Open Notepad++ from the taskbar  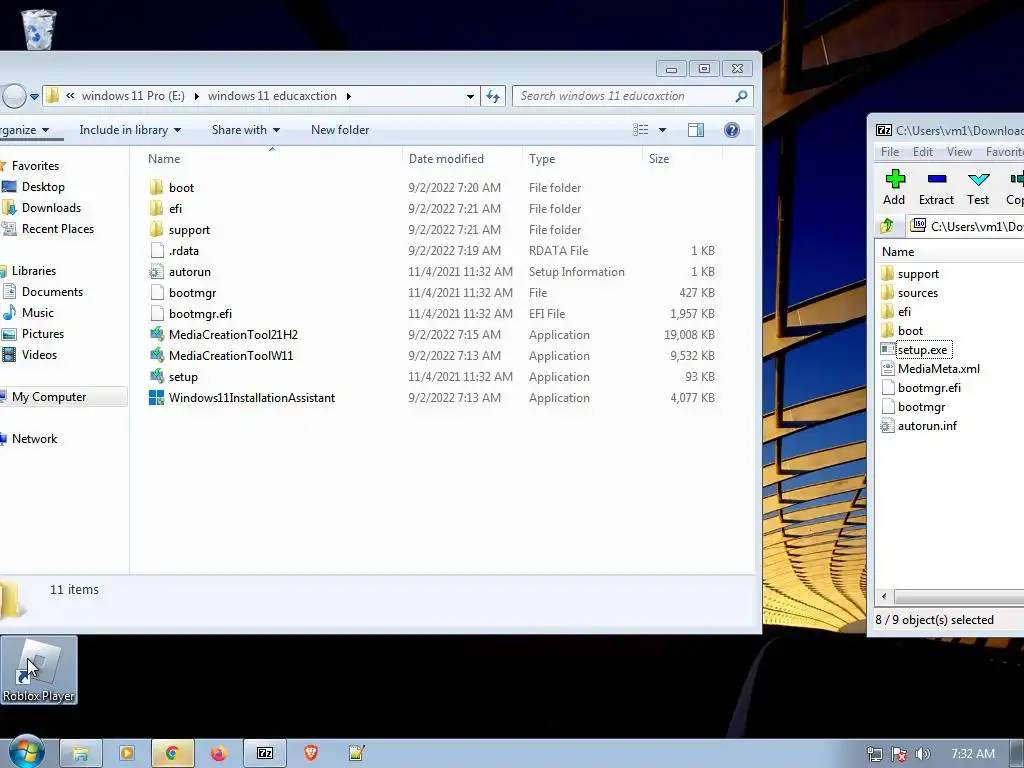(x=357, y=754)
